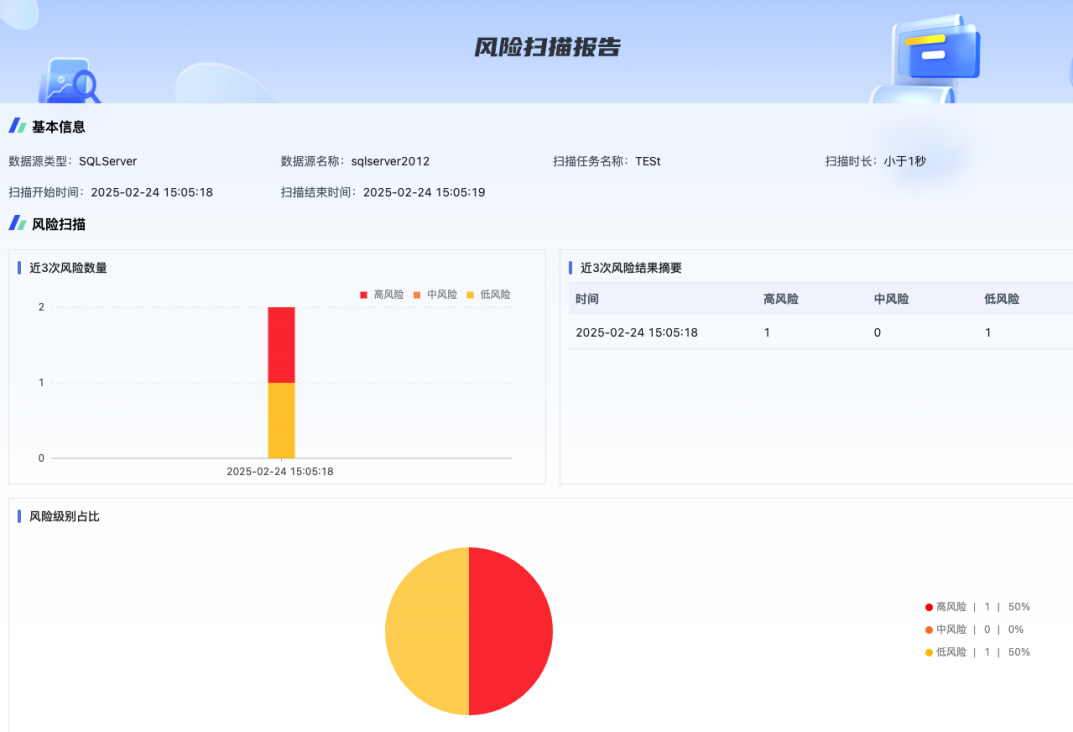Click the 小于1秒 scan duration value
The width and height of the screenshot is (1073, 732).
tap(904, 161)
